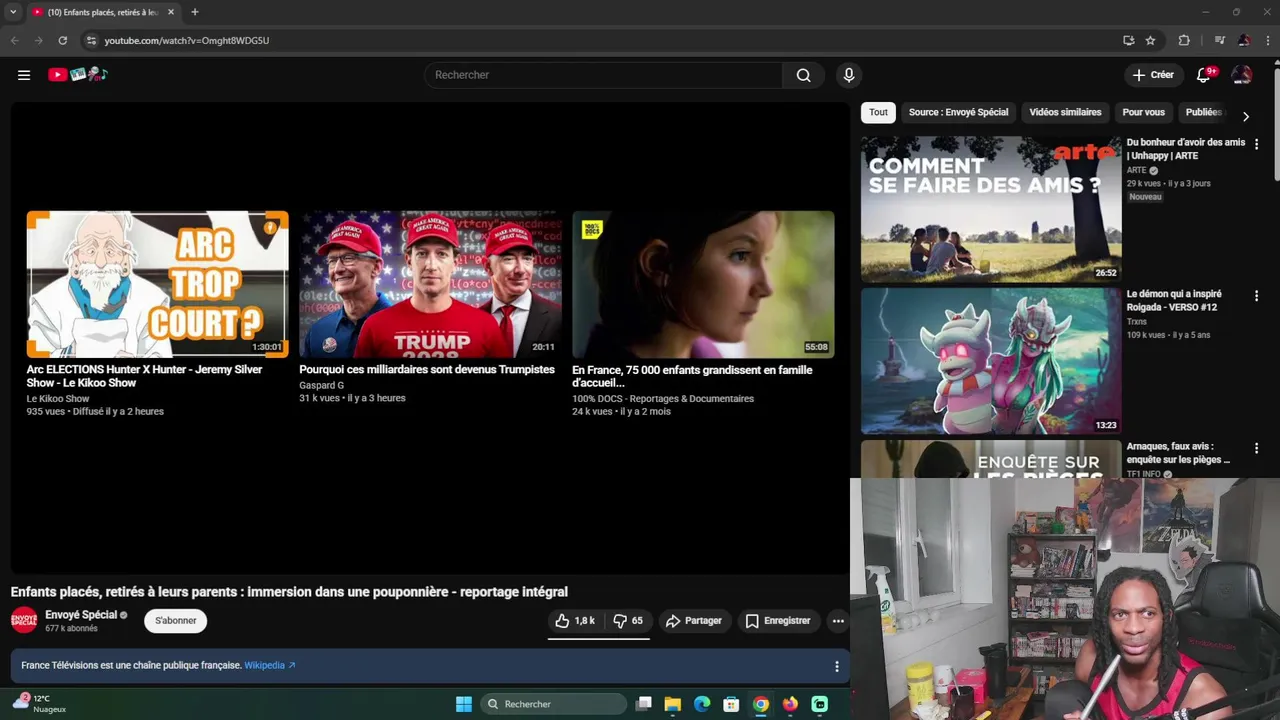Go to YouTube home via the logo
The height and width of the screenshot is (720, 1280).
tap(78, 74)
